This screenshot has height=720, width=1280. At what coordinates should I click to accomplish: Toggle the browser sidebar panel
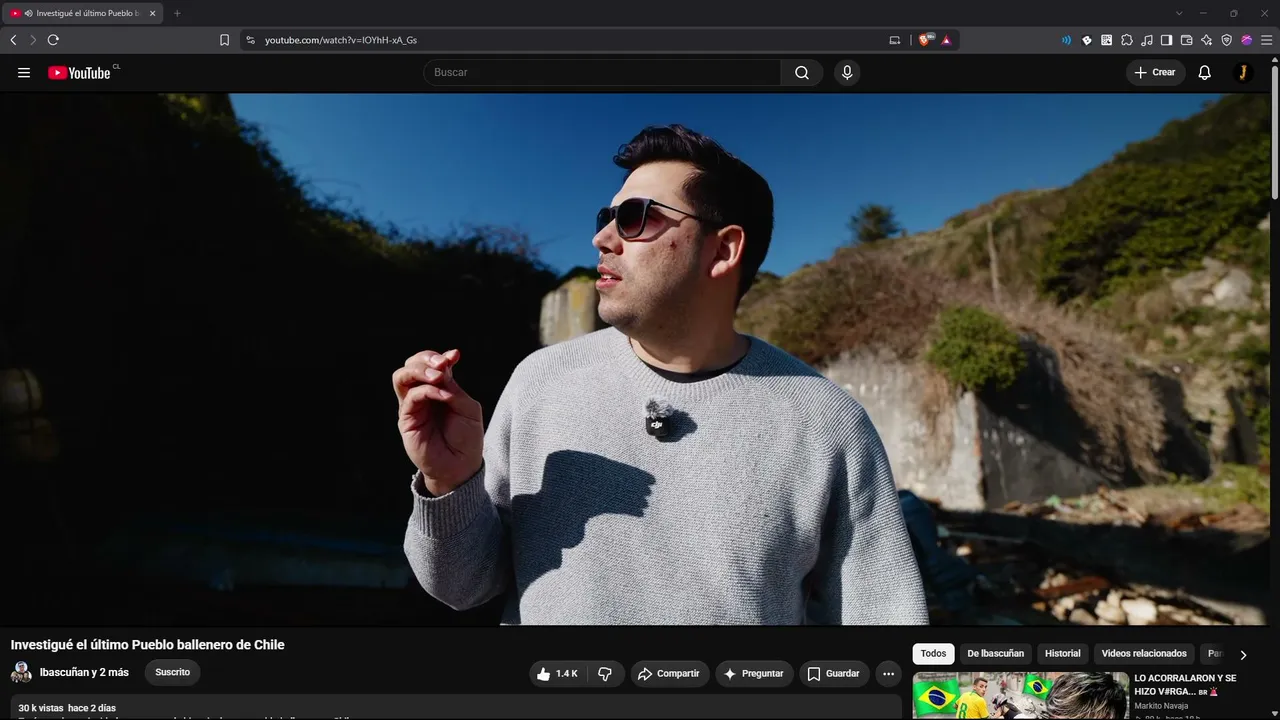tap(1167, 40)
